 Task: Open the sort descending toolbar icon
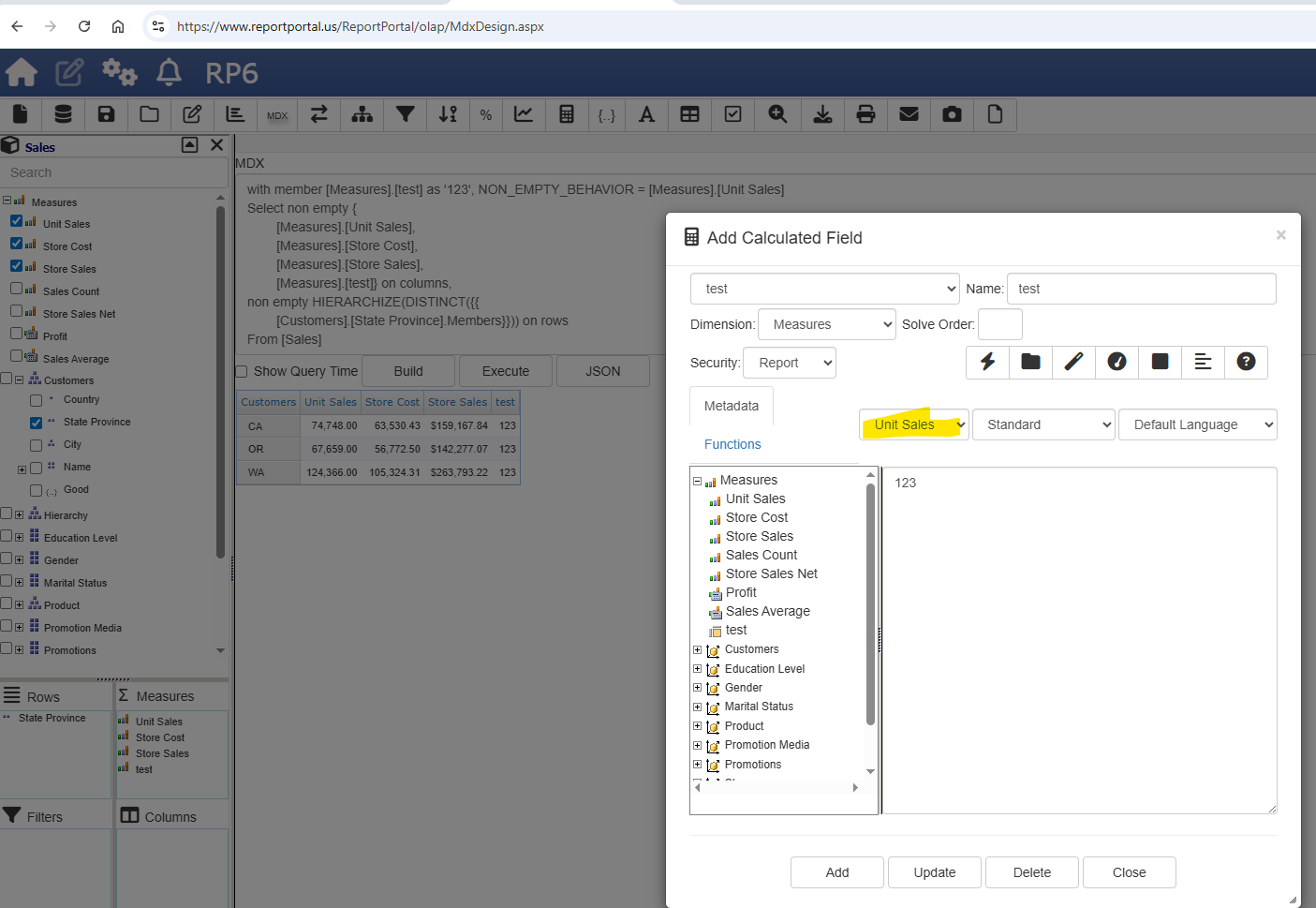click(449, 114)
